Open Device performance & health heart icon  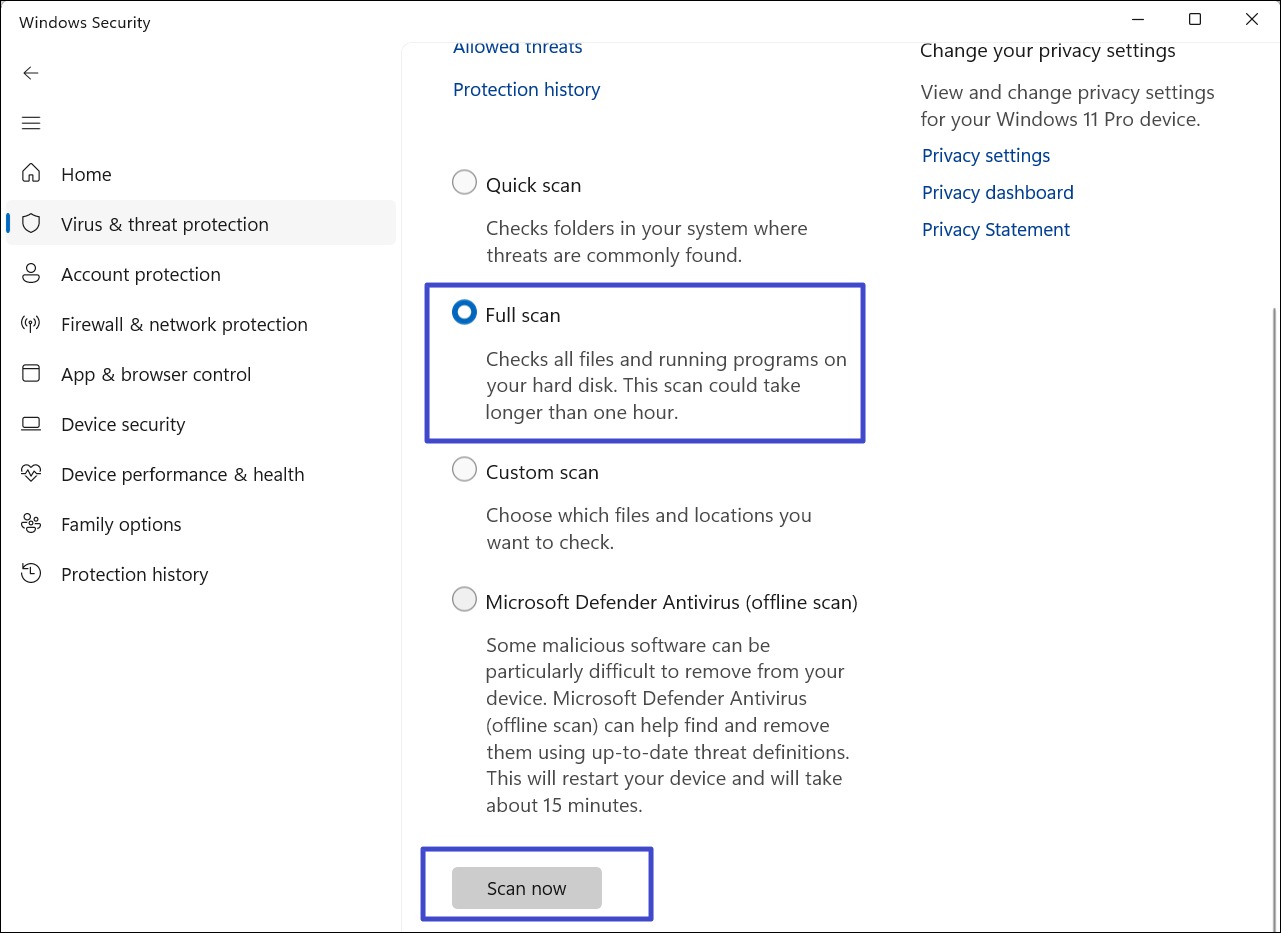click(x=31, y=474)
